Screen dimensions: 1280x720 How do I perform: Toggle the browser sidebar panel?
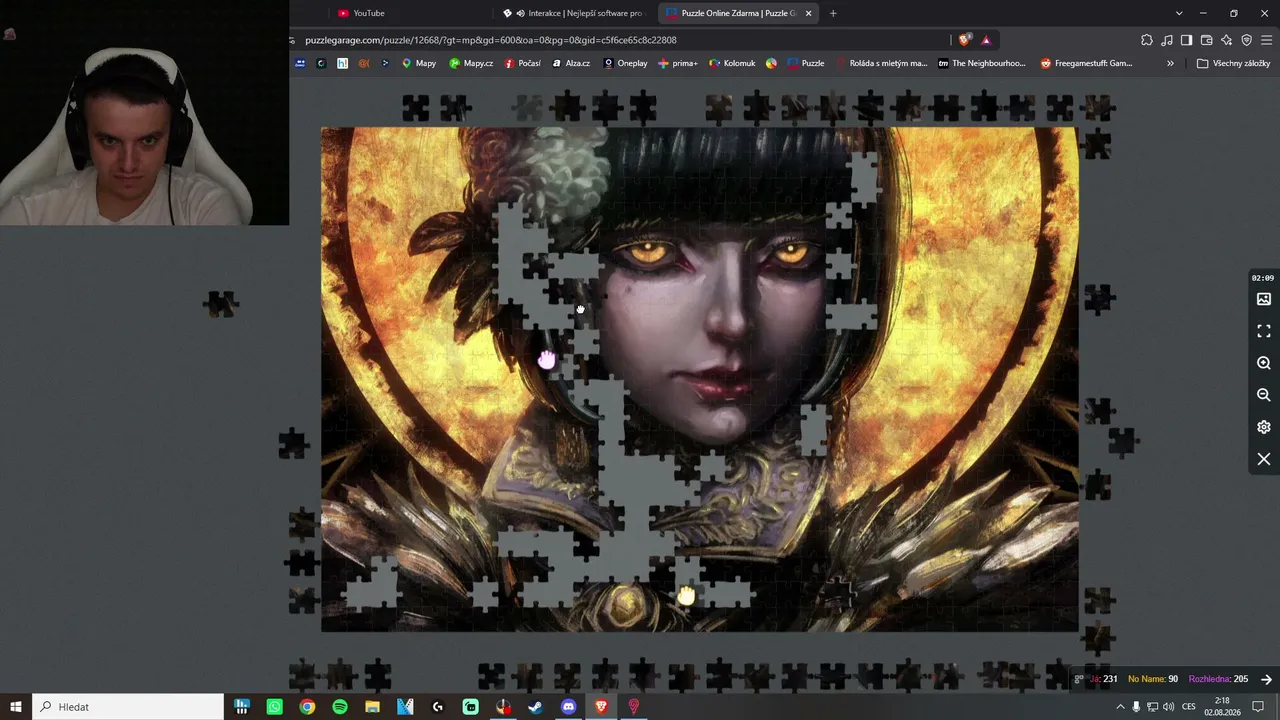(x=1186, y=40)
